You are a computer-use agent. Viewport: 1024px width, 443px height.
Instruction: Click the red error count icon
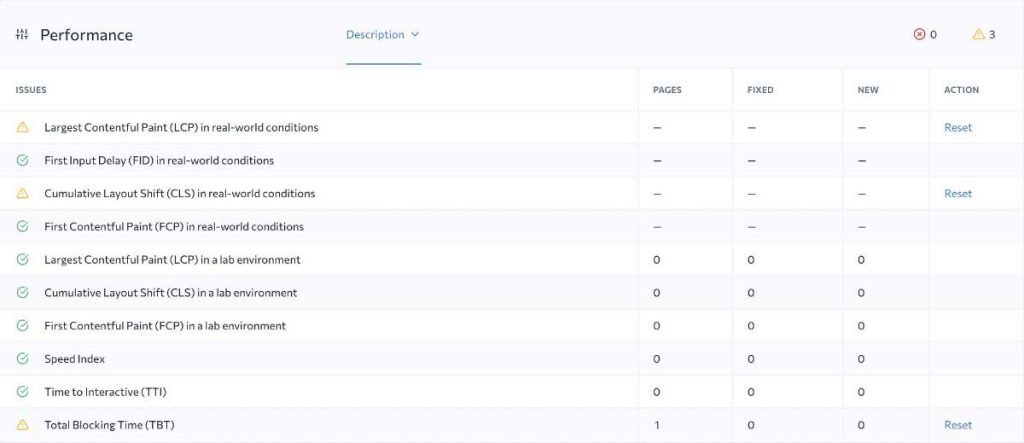pyautogui.click(x=919, y=35)
